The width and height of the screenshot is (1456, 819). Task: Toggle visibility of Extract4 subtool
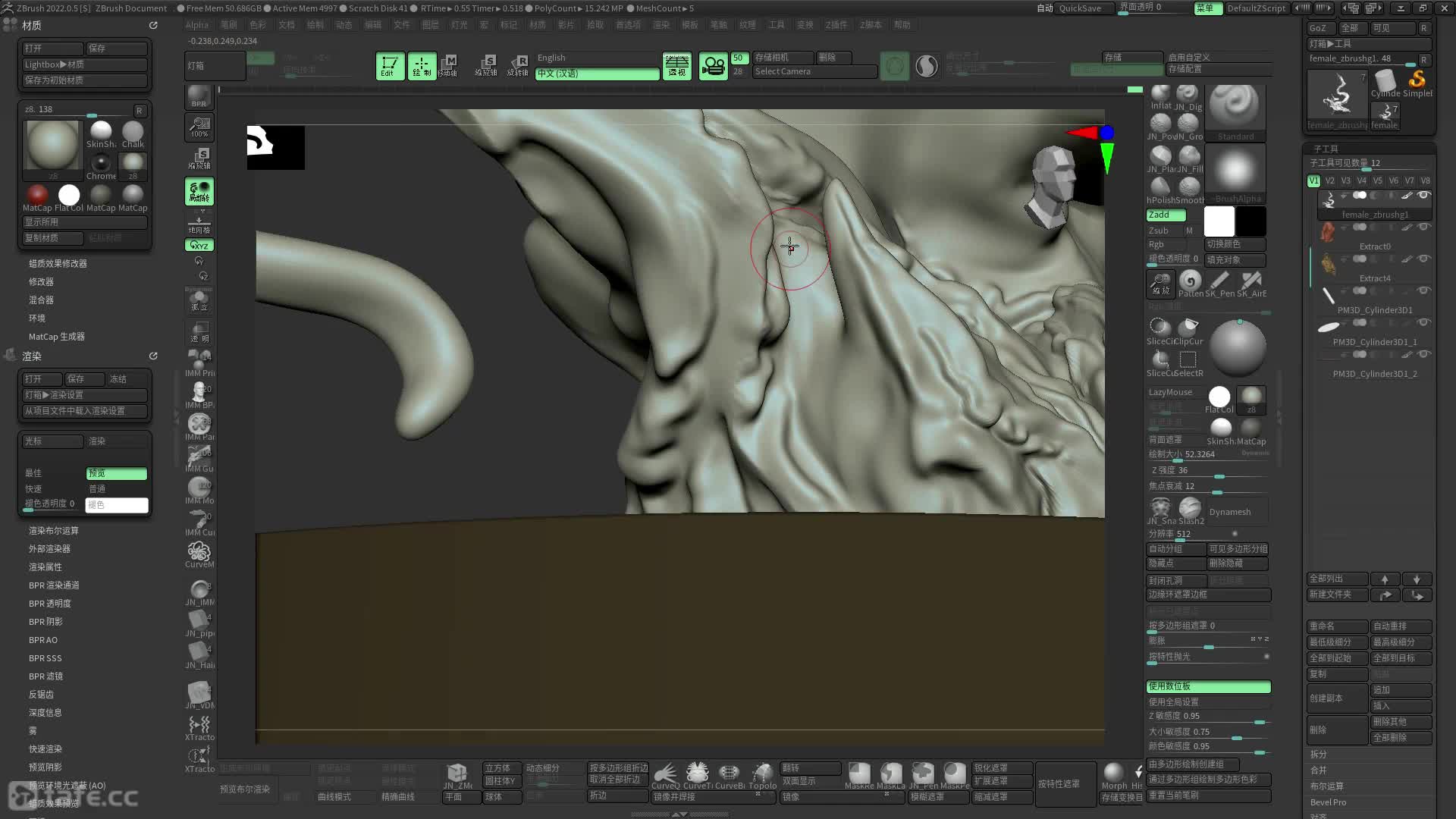[x=1423, y=259]
